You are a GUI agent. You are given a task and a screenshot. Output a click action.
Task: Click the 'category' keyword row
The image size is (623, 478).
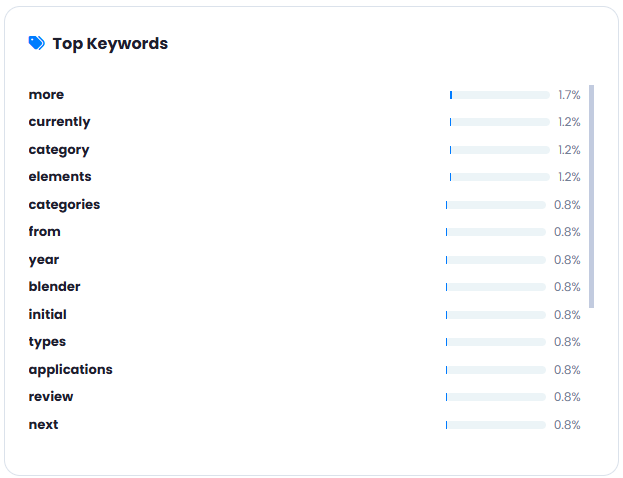pos(304,150)
